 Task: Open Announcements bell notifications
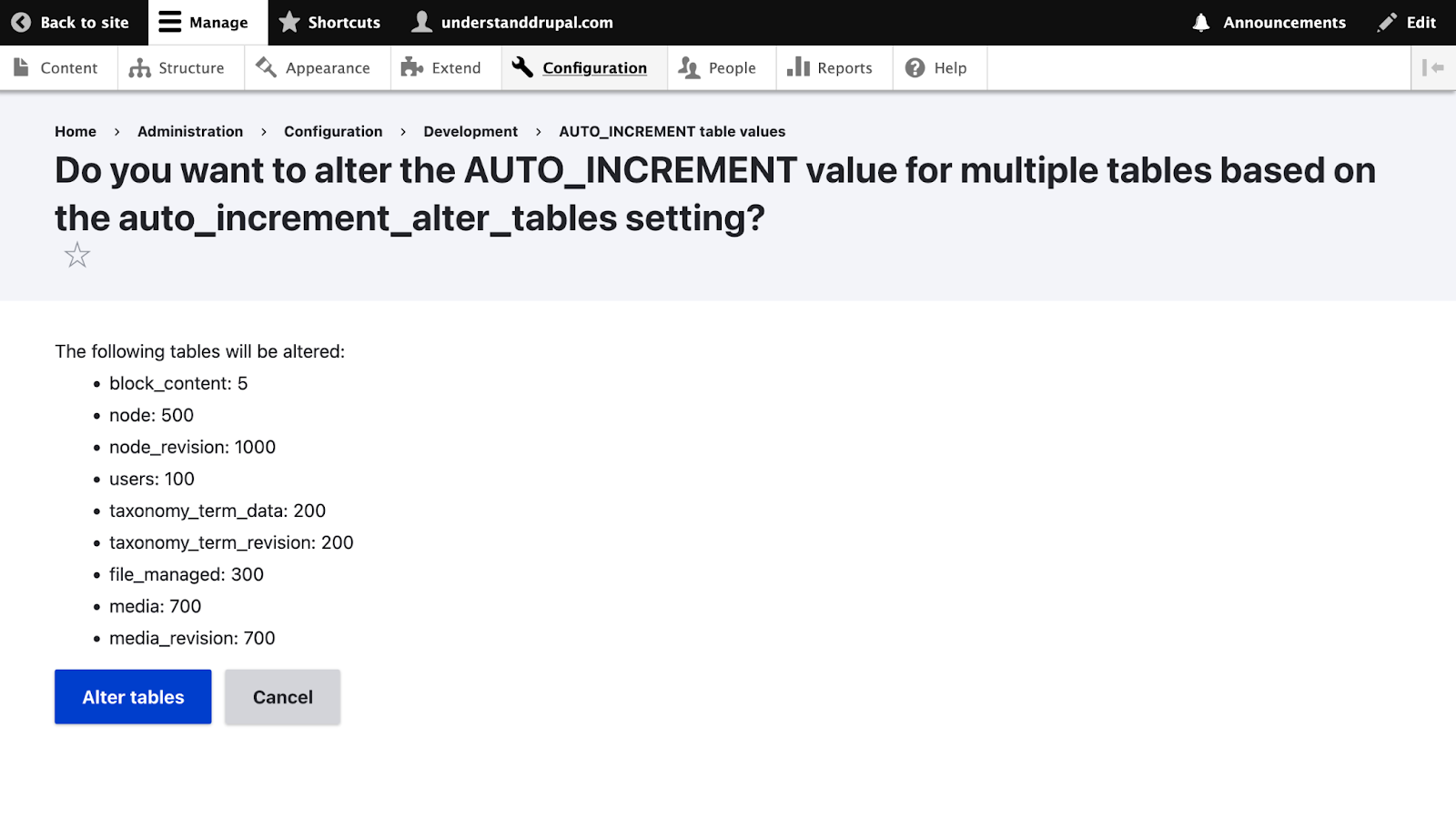(x=1269, y=23)
